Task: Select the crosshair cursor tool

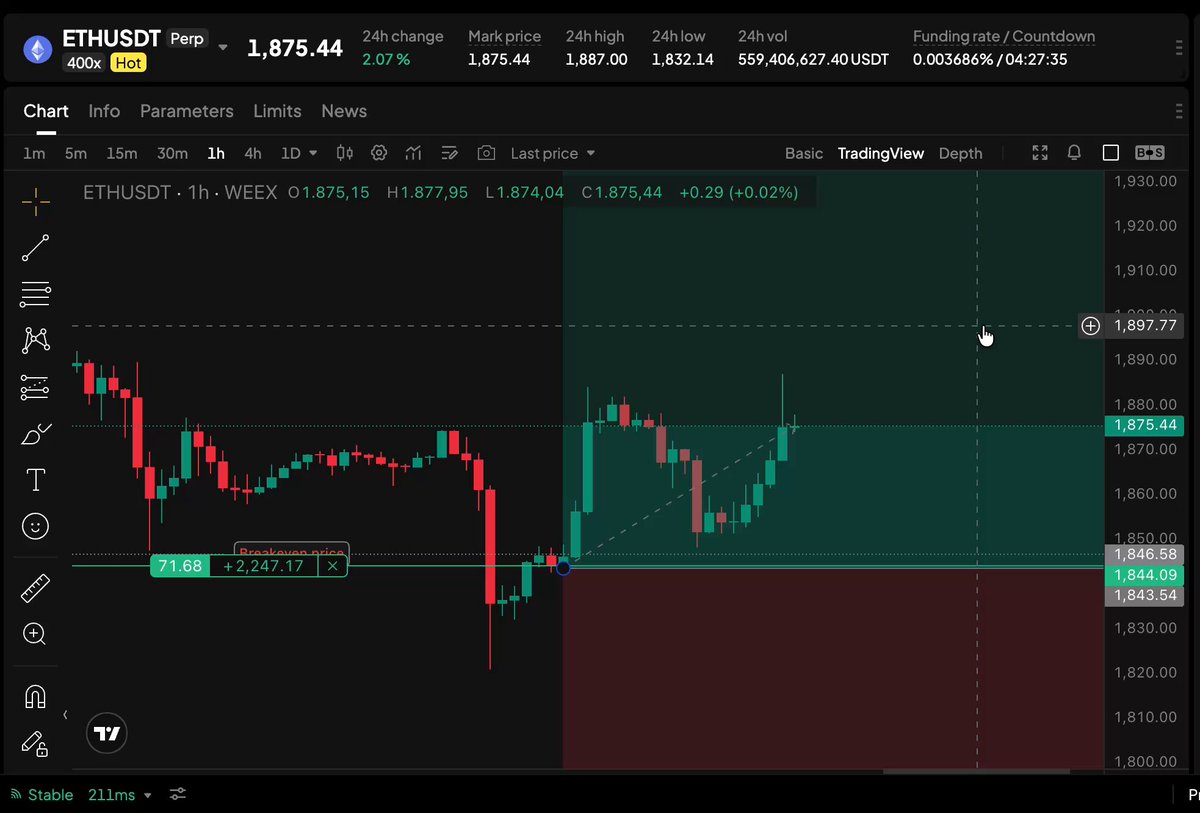Action: point(35,201)
